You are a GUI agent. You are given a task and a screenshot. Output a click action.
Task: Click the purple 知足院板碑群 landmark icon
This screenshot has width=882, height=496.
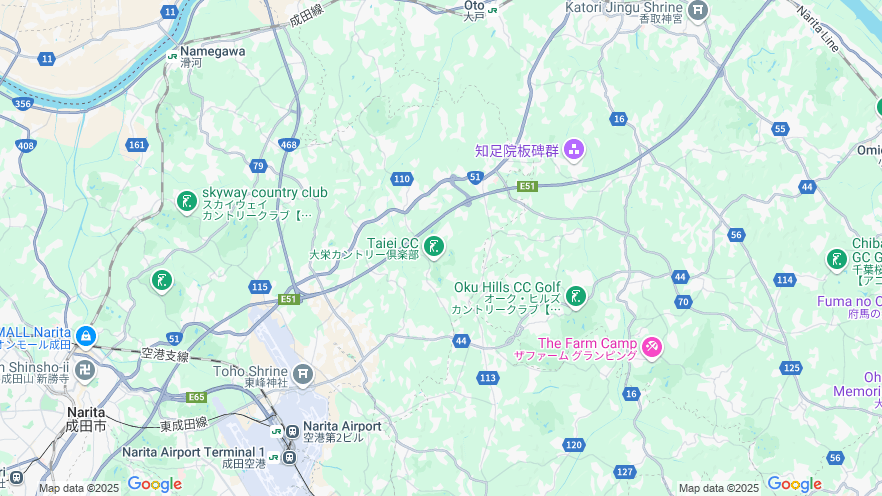coord(574,150)
